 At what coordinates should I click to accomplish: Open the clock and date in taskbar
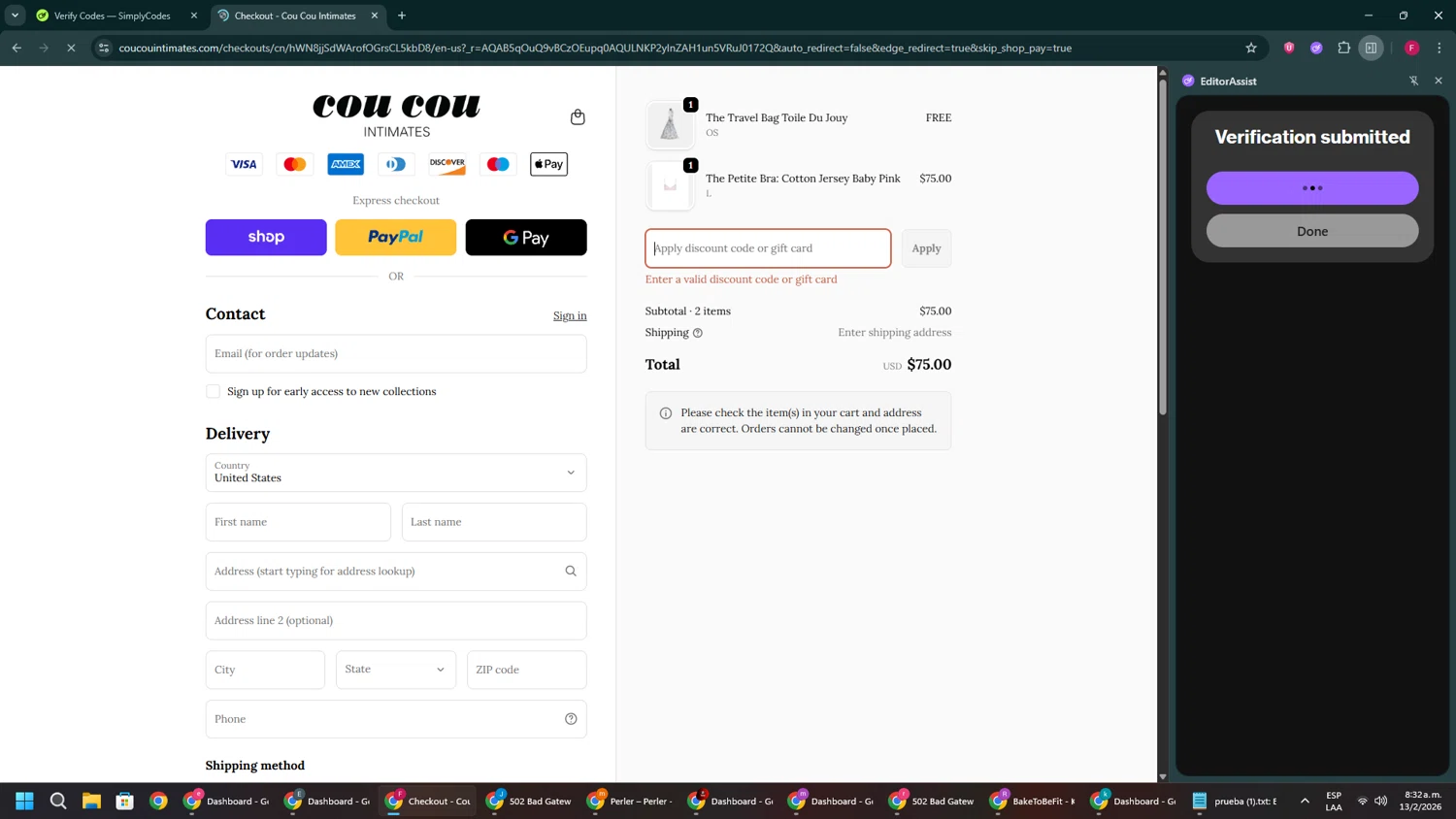(1421, 801)
